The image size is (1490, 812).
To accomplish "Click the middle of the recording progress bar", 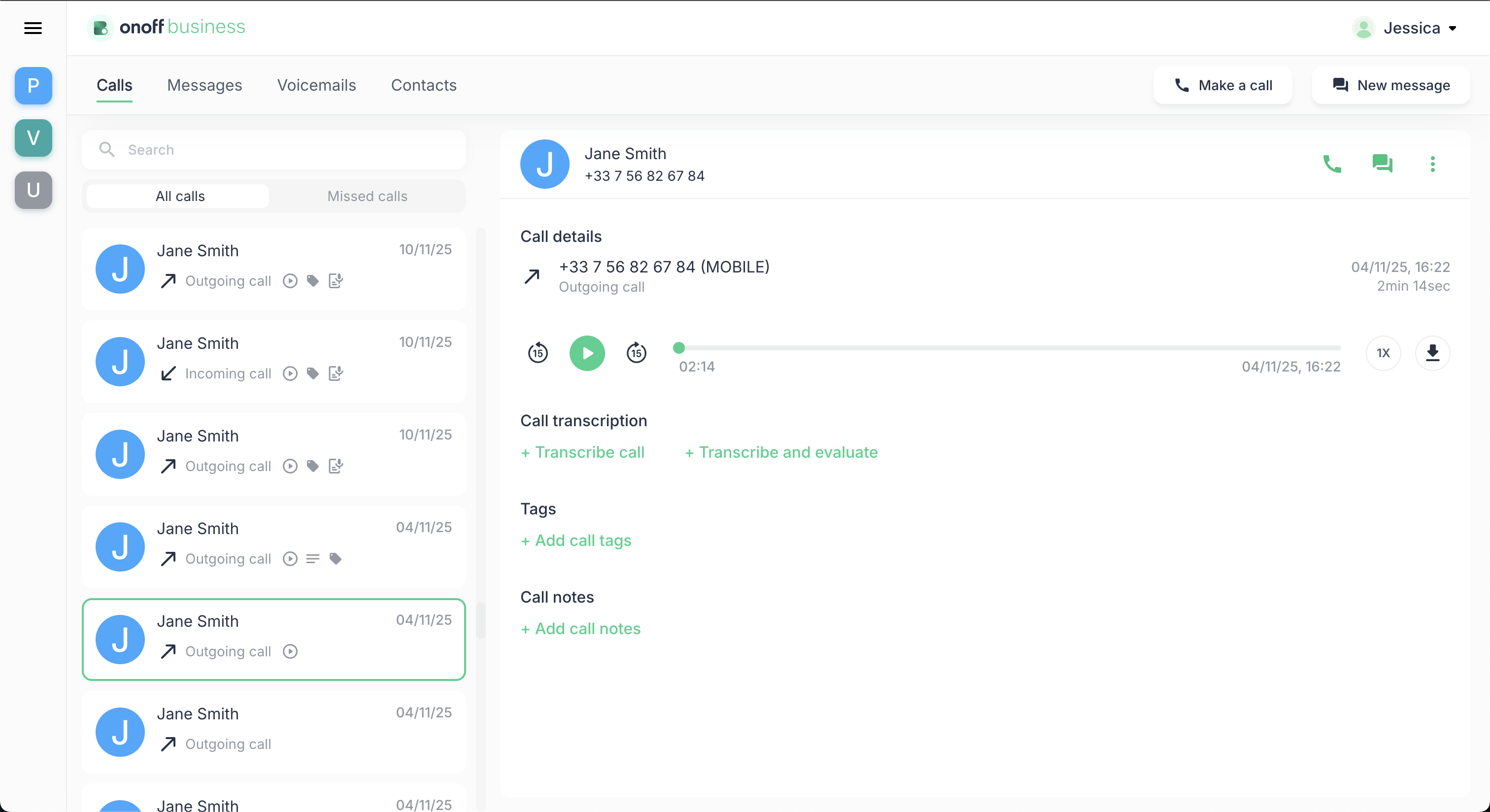I will click(x=1010, y=347).
